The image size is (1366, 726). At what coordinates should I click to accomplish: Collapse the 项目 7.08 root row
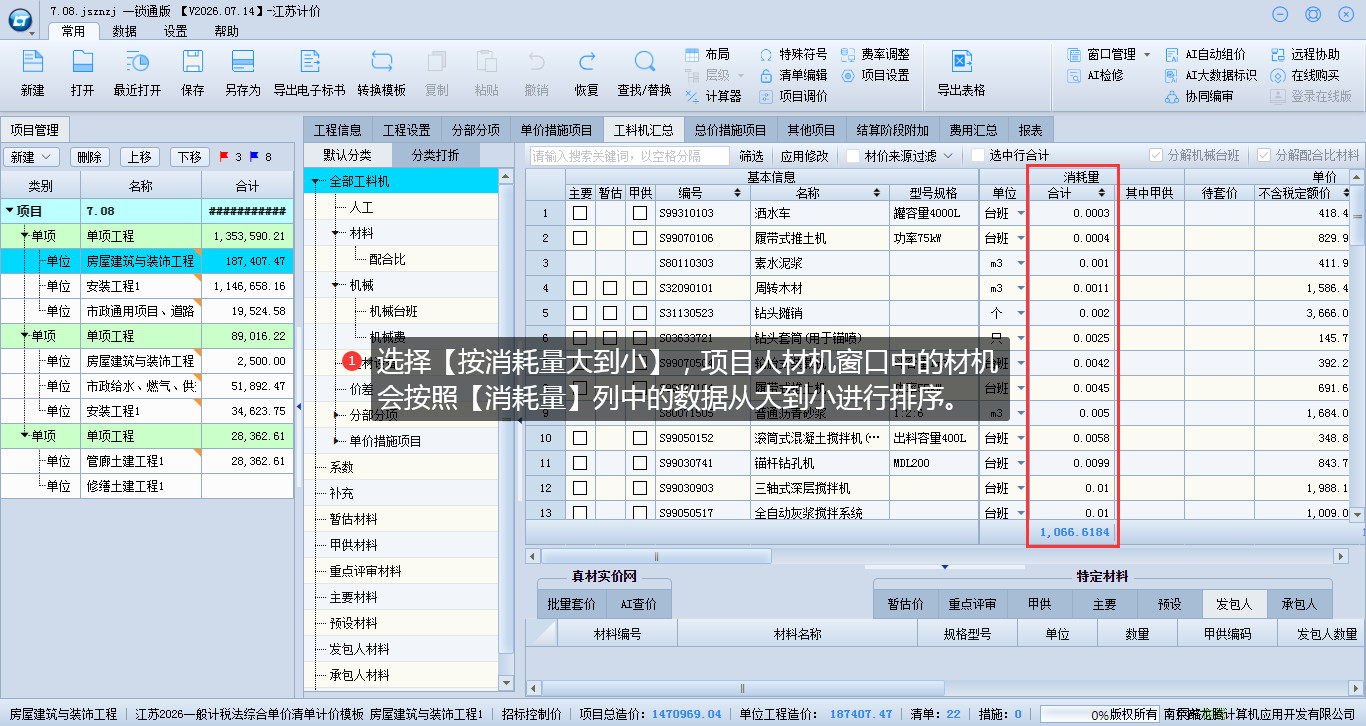(10, 211)
